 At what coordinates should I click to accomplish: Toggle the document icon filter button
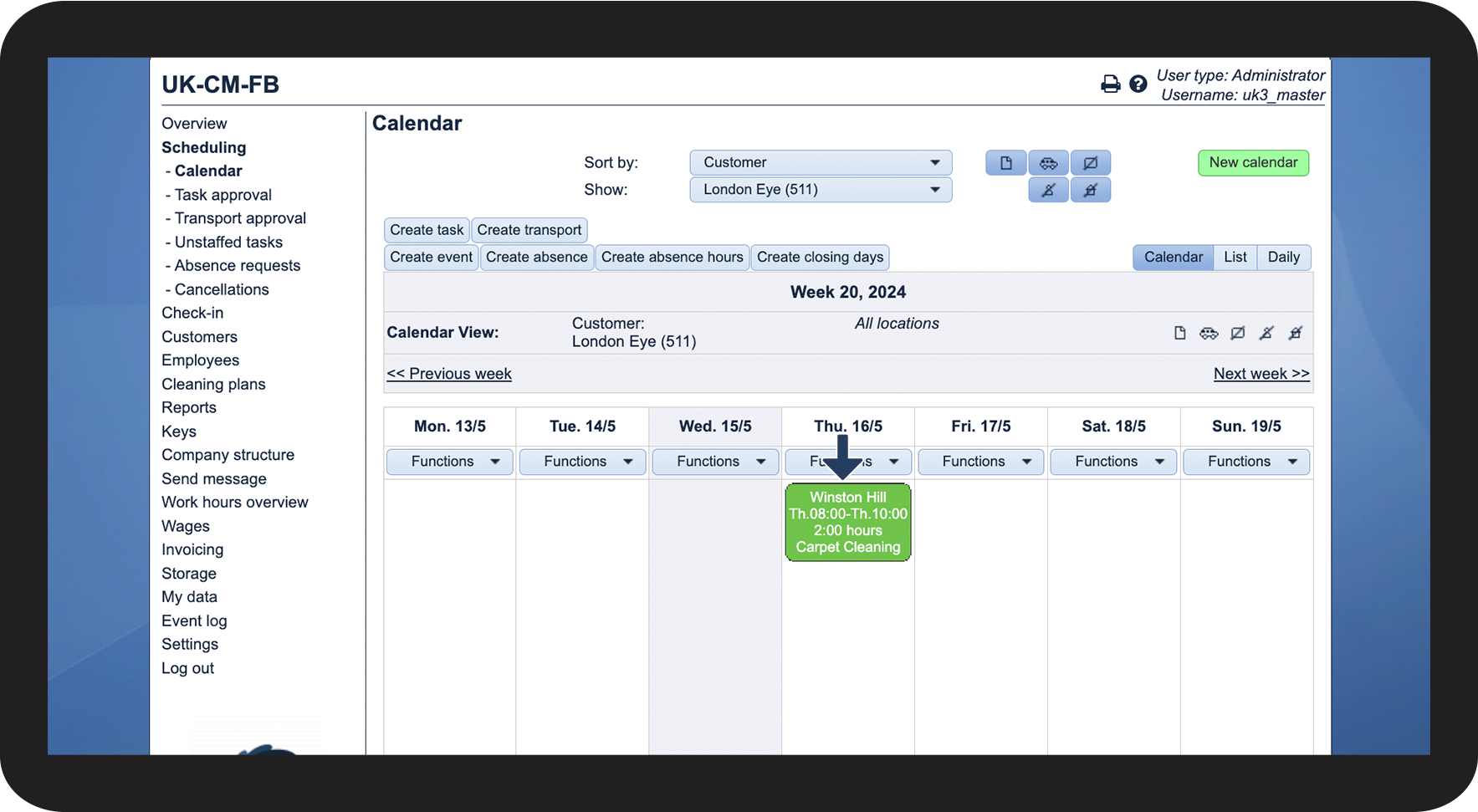tap(1006, 163)
